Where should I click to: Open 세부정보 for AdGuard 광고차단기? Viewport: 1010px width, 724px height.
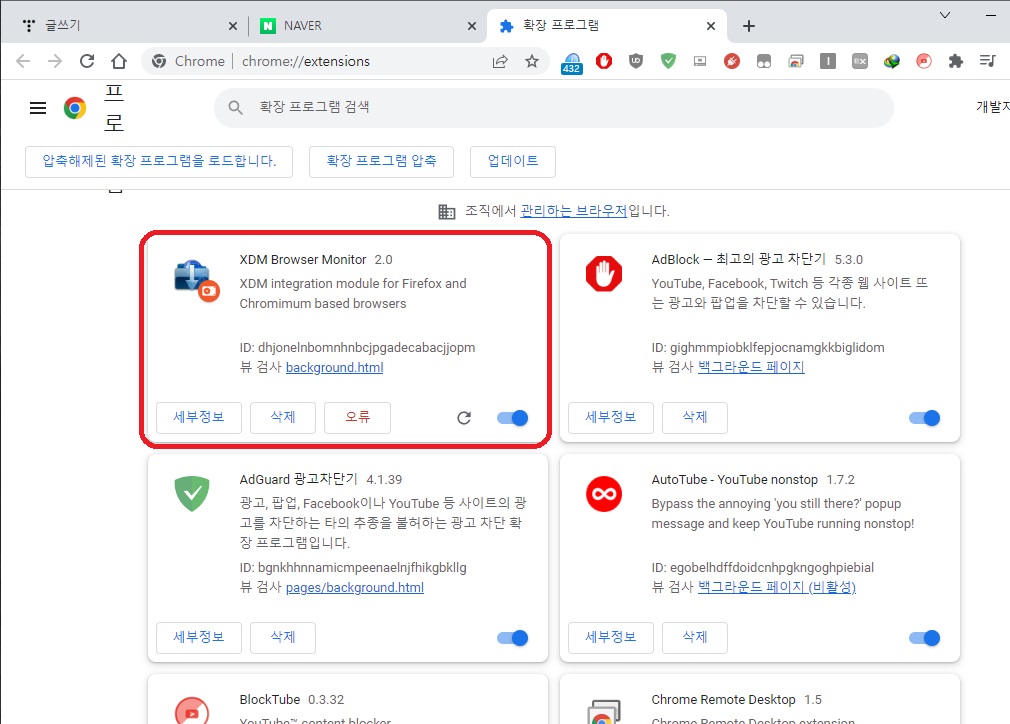point(199,638)
